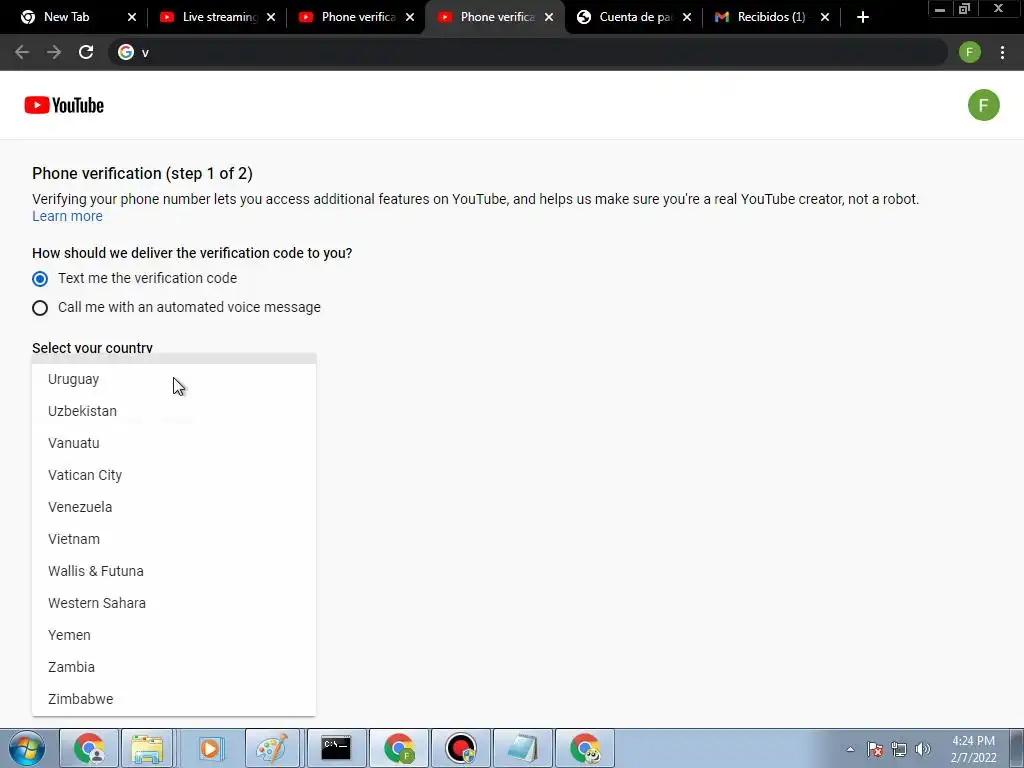Open Chrome three-dot menu
The image size is (1024, 768).
pyautogui.click(x=1002, y=52)
